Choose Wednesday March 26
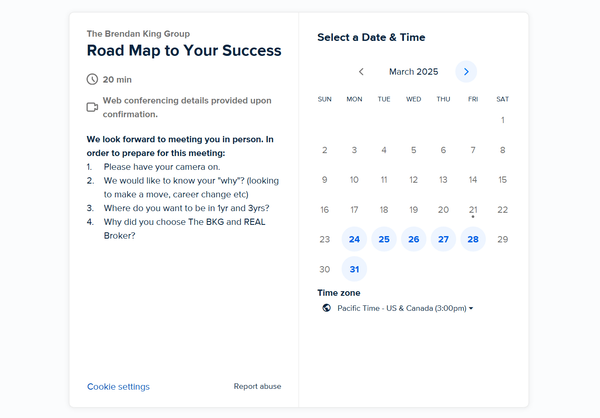Screen dimensions: 600x418 (414, 239)
